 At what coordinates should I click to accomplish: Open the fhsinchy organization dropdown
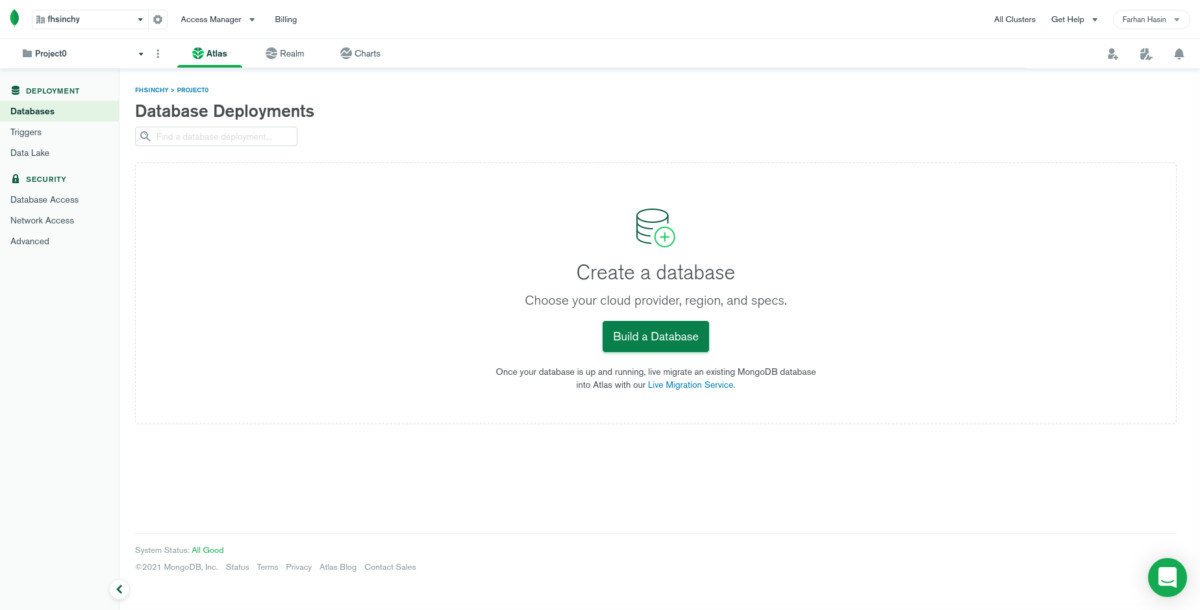pyautogui.click(x=89, y=19)
